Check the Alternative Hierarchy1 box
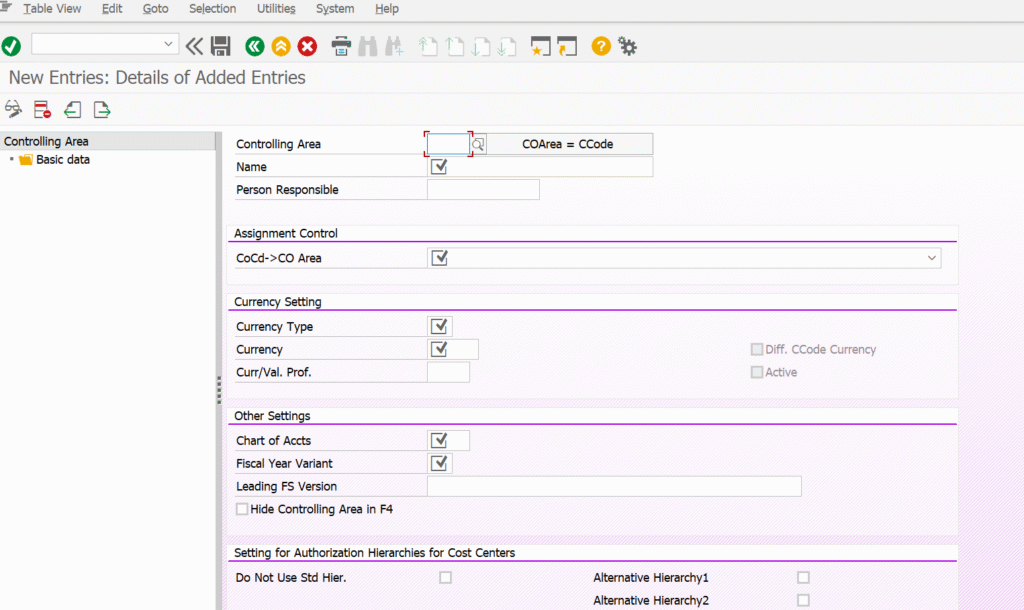1024x610 pixels. (803, 577)
